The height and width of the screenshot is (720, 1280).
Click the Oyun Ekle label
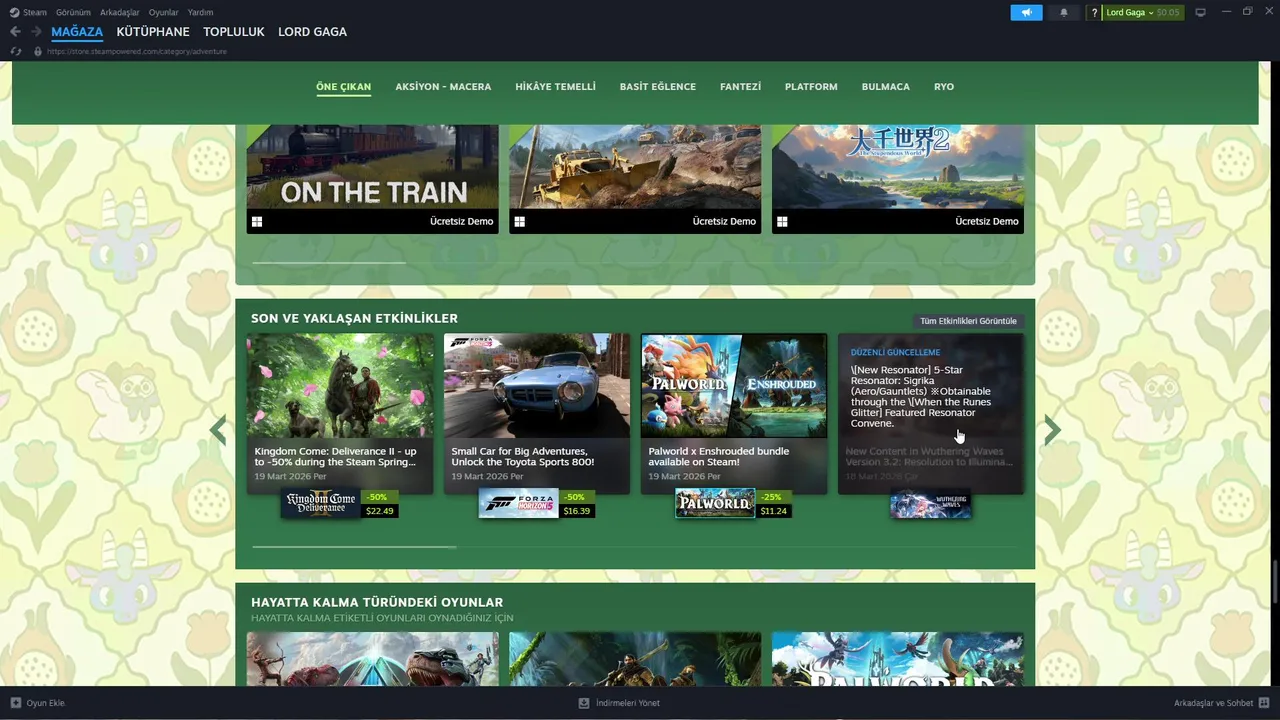coord(46,703)
